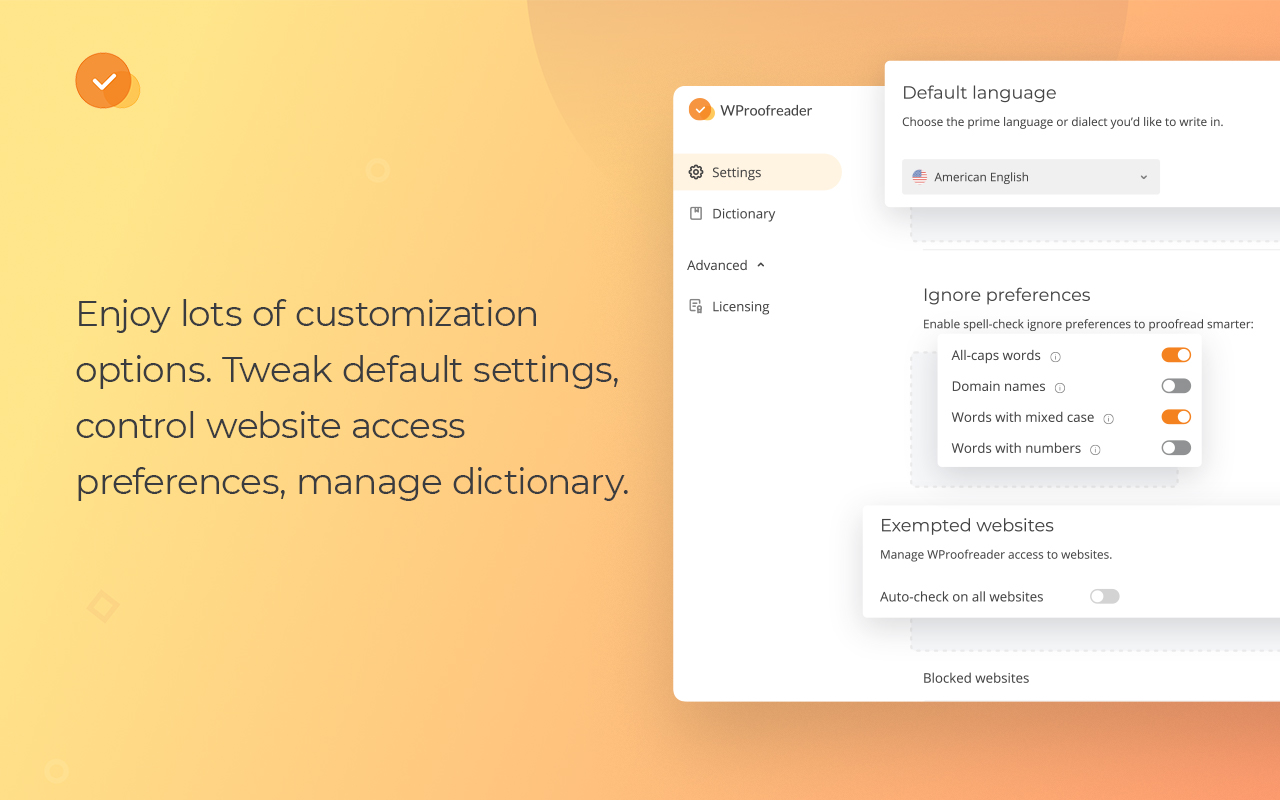The width and height of the screenshot is (1280, 800).
Task: Click the Licensing document icon
Action: pyautogui.click(x=696, y=306)
